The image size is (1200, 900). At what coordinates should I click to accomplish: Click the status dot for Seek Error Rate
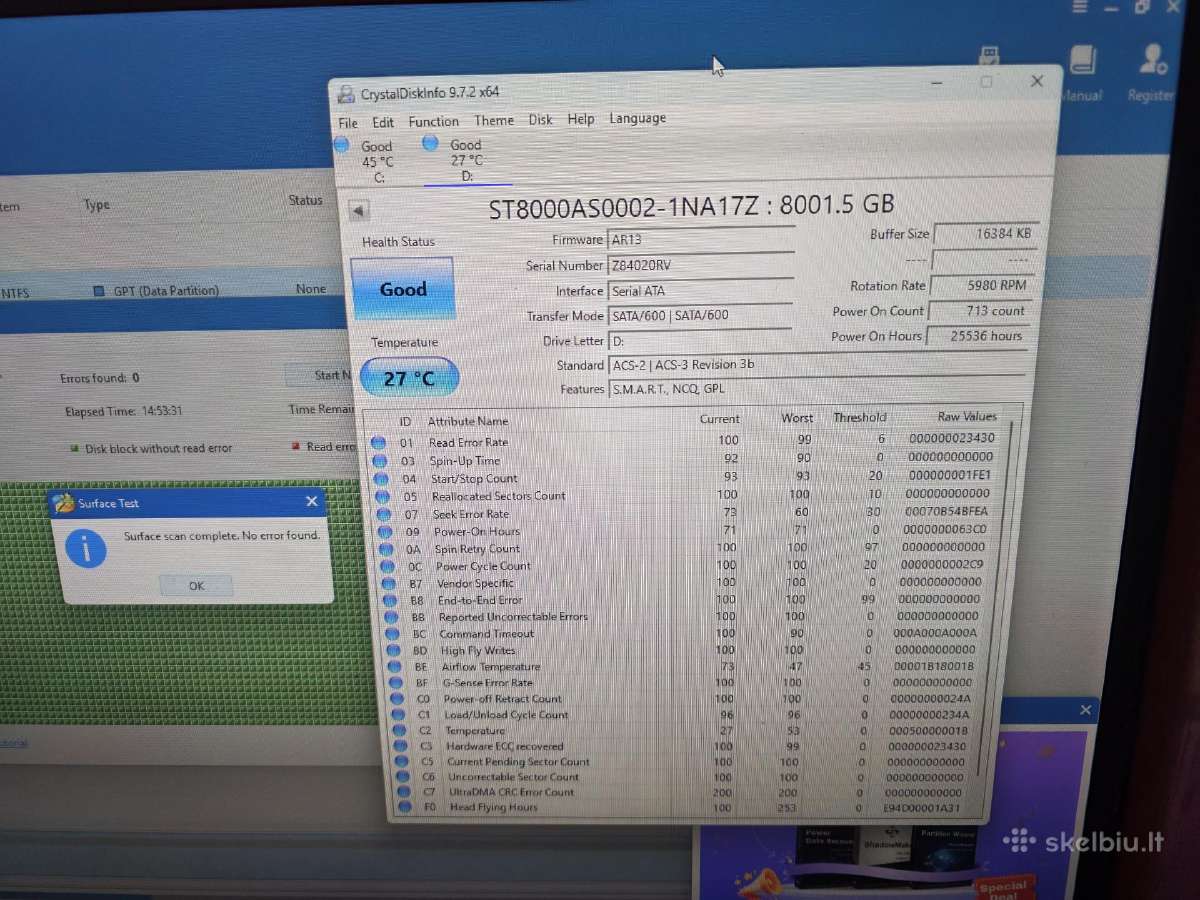(x=382, y=514)
